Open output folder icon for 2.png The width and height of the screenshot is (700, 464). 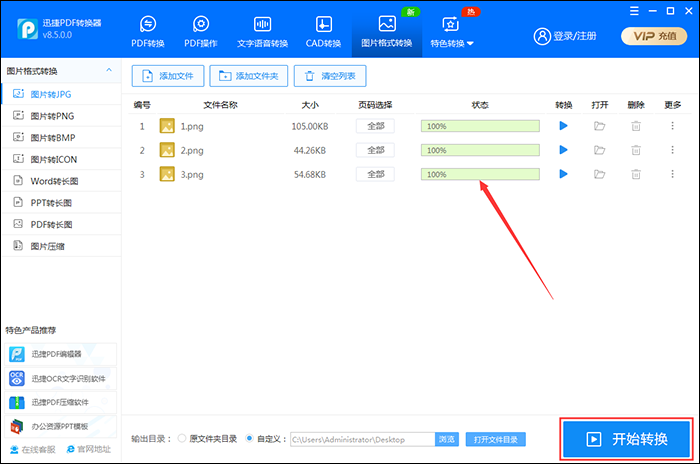point(600,150)
